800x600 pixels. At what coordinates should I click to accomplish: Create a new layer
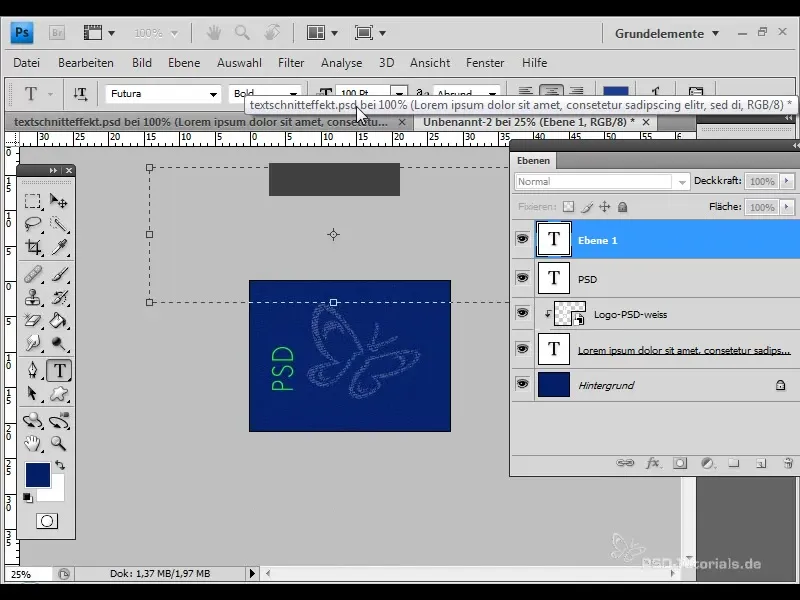[761, 463]
